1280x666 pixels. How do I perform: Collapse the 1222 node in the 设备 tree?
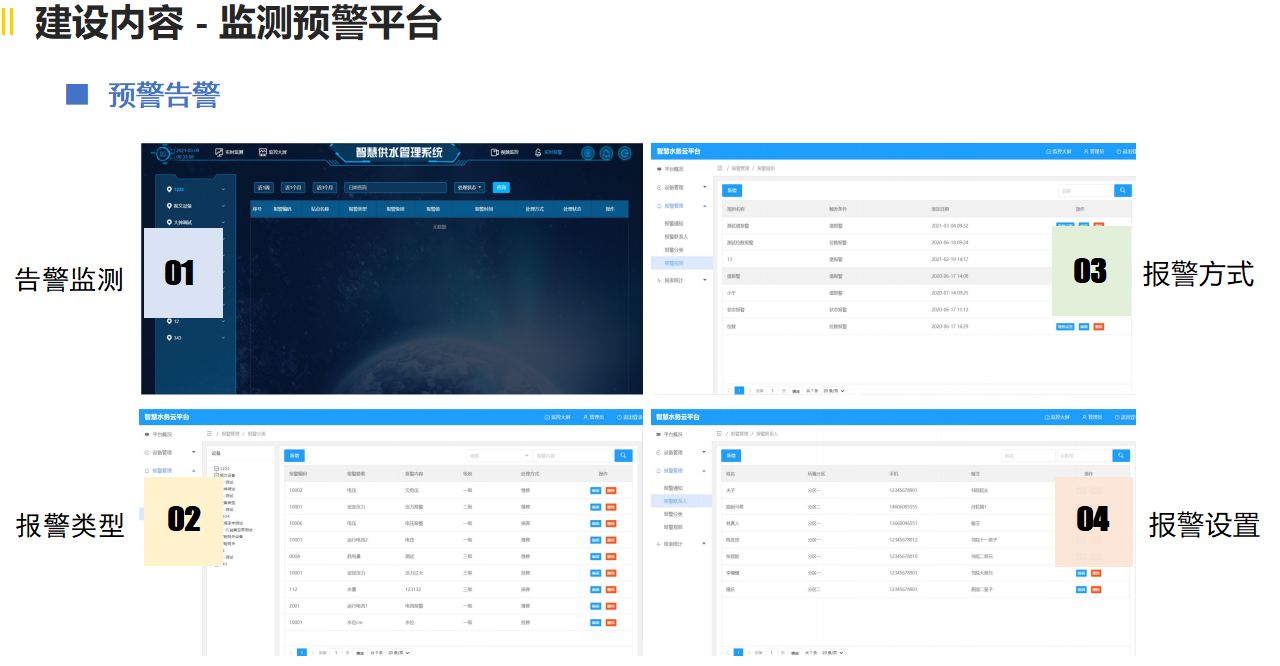(217, 468)
